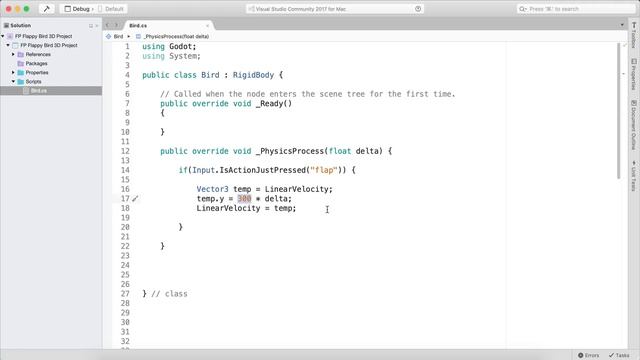Open the Document Outline side pad

click(633, 125)
